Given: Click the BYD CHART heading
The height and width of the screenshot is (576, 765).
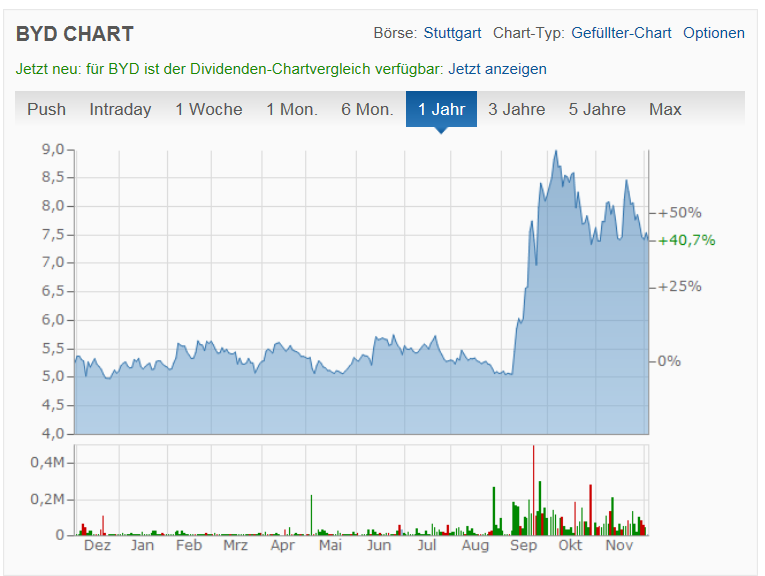Looking at the screenshot, I should (75, 34).
